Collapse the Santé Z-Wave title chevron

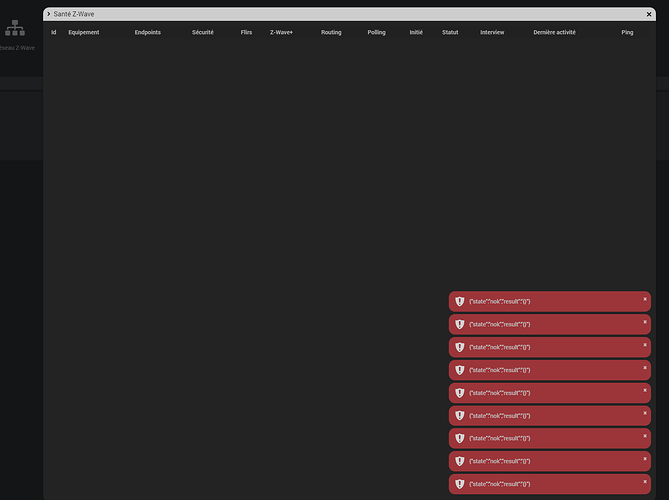tap(49, 14)
